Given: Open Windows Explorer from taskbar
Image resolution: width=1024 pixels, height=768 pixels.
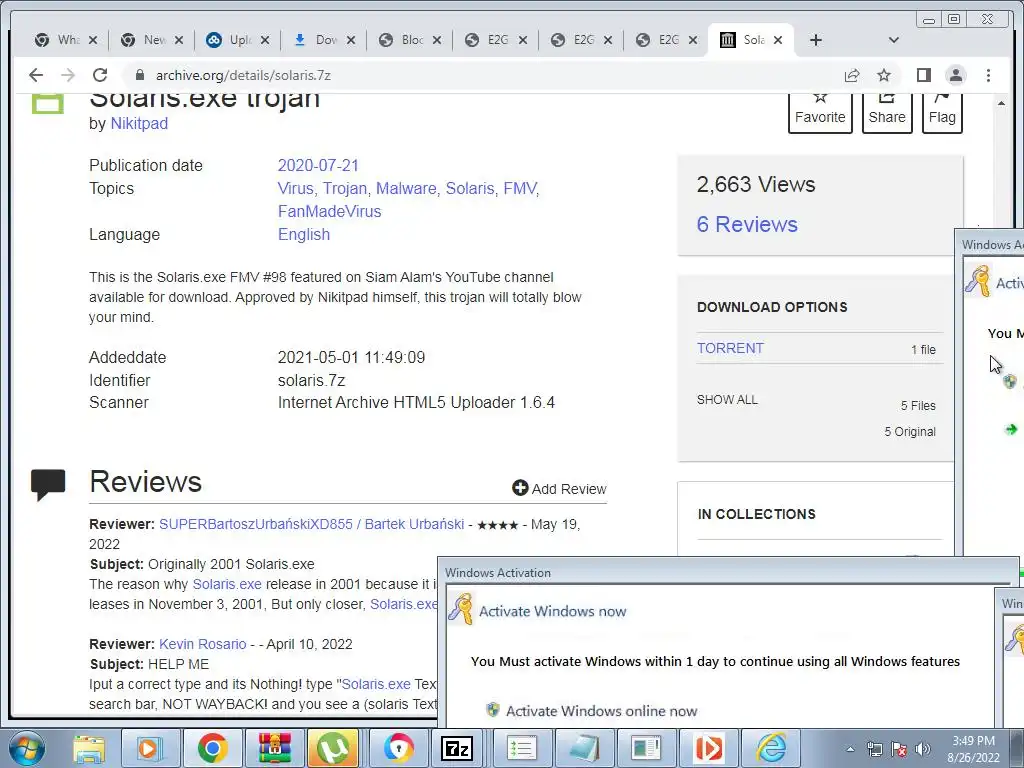Looking at the screenshot, I should pyautogui.click(x=89, y=748).
